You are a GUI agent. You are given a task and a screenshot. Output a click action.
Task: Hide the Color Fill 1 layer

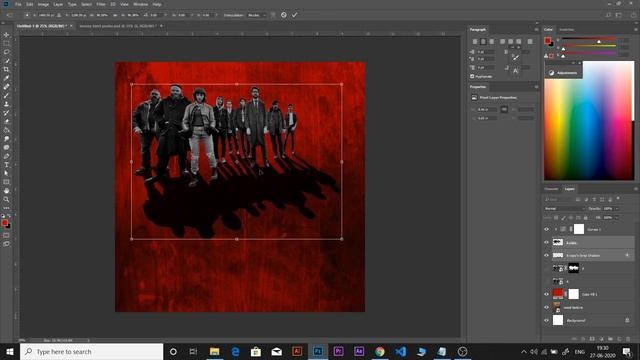[546, 294]
